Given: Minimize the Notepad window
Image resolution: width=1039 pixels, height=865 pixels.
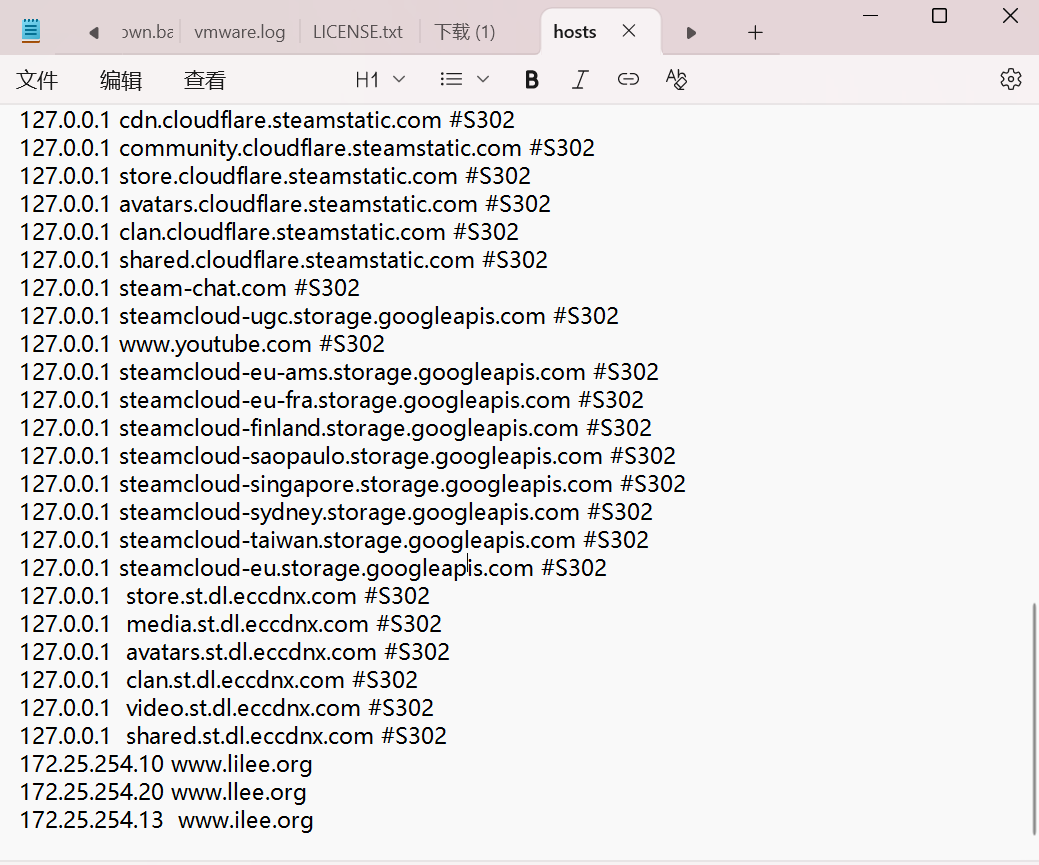Looking at the screenshot, I should [x=871, y=15].
